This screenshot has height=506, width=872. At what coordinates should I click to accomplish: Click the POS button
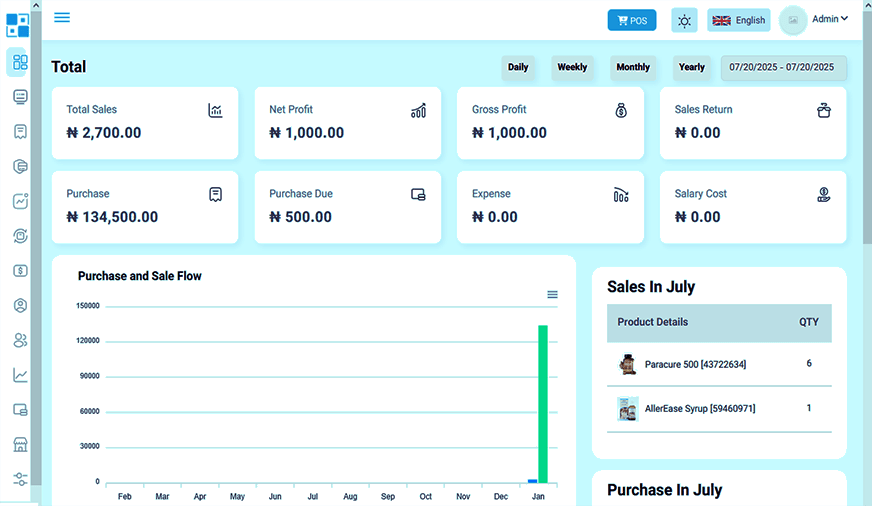tap(632, 20)
